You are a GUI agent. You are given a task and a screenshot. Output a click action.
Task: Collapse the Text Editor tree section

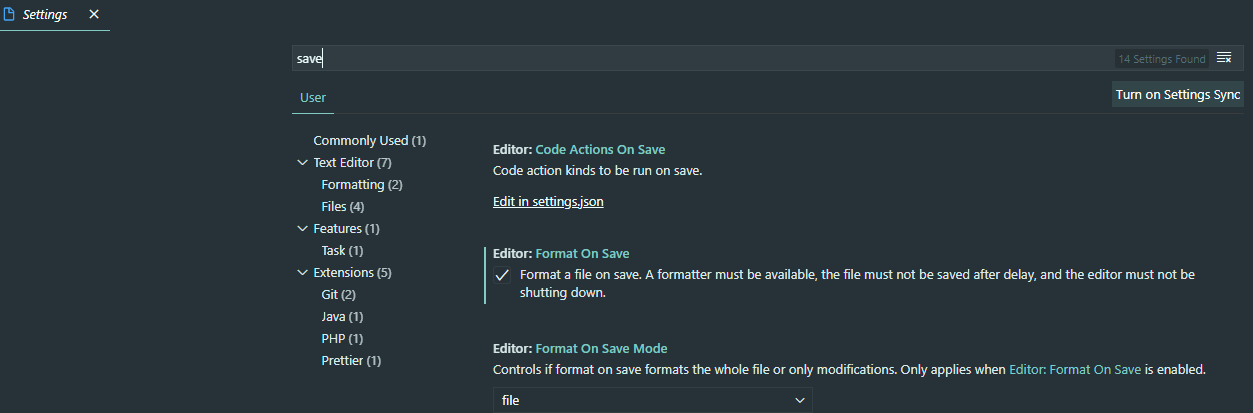coord(303,162)
